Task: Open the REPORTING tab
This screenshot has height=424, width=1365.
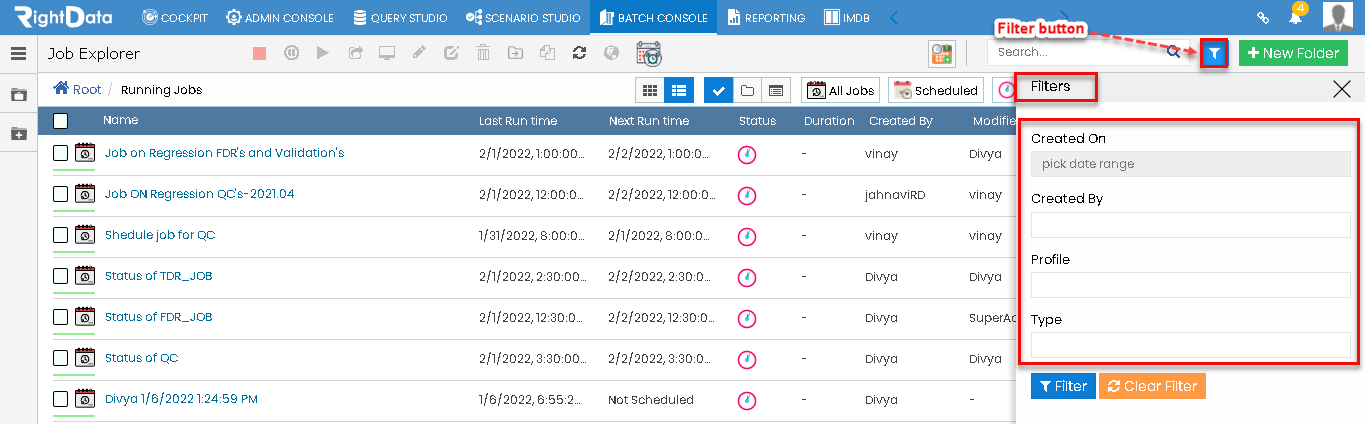Action: (766, 17)
